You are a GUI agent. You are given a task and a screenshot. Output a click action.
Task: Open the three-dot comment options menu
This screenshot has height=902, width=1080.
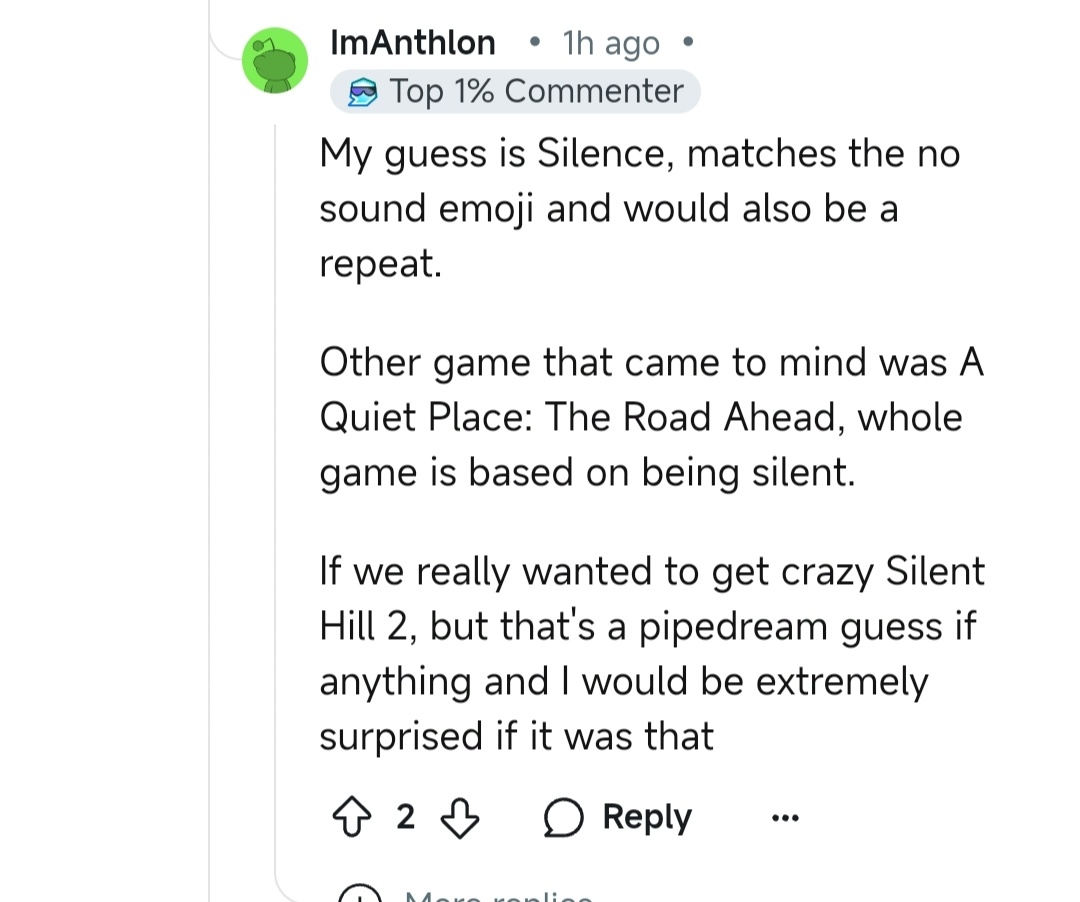click(x=786, y=818)
